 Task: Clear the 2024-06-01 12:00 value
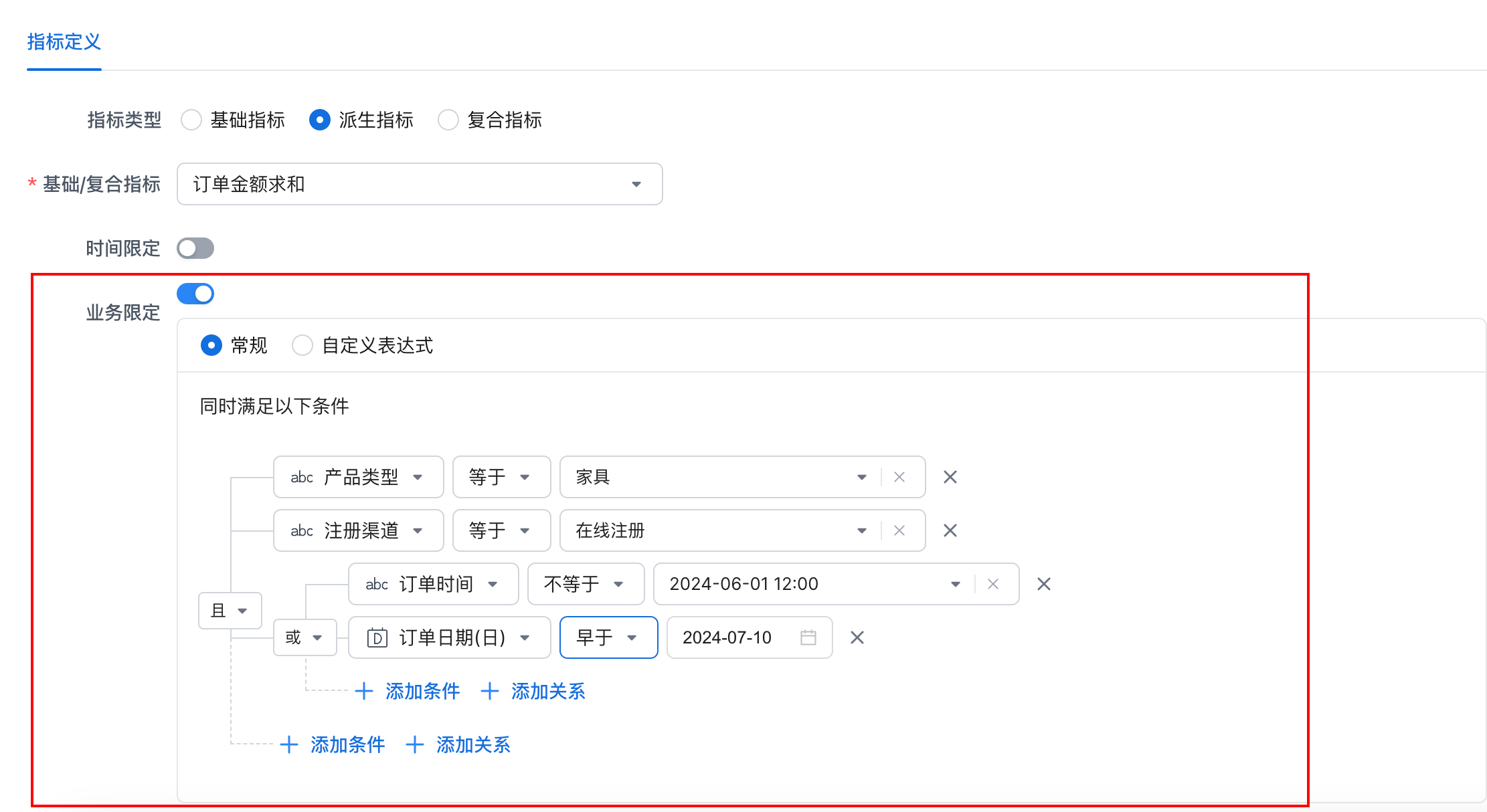tap(993, 584)
